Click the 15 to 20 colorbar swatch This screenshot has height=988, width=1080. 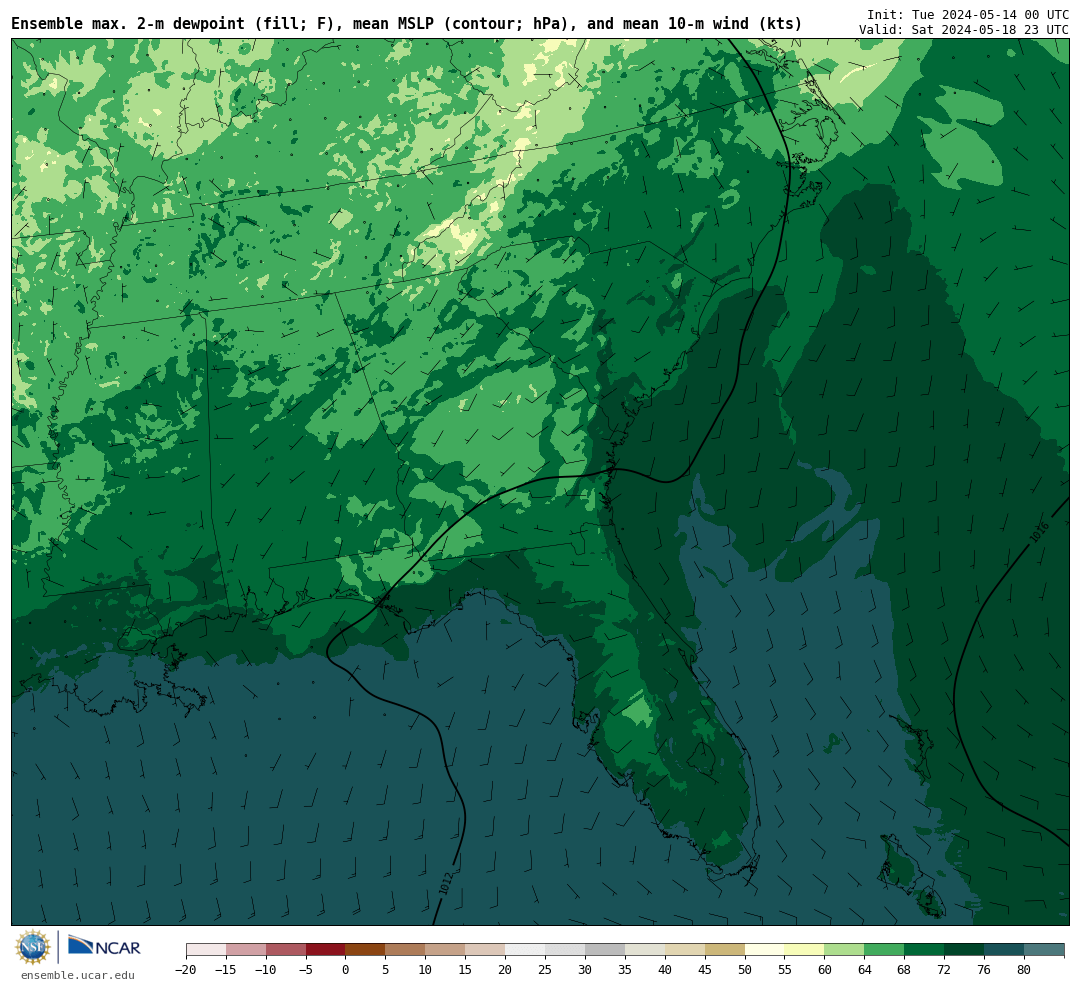click(x=486, y=950)
